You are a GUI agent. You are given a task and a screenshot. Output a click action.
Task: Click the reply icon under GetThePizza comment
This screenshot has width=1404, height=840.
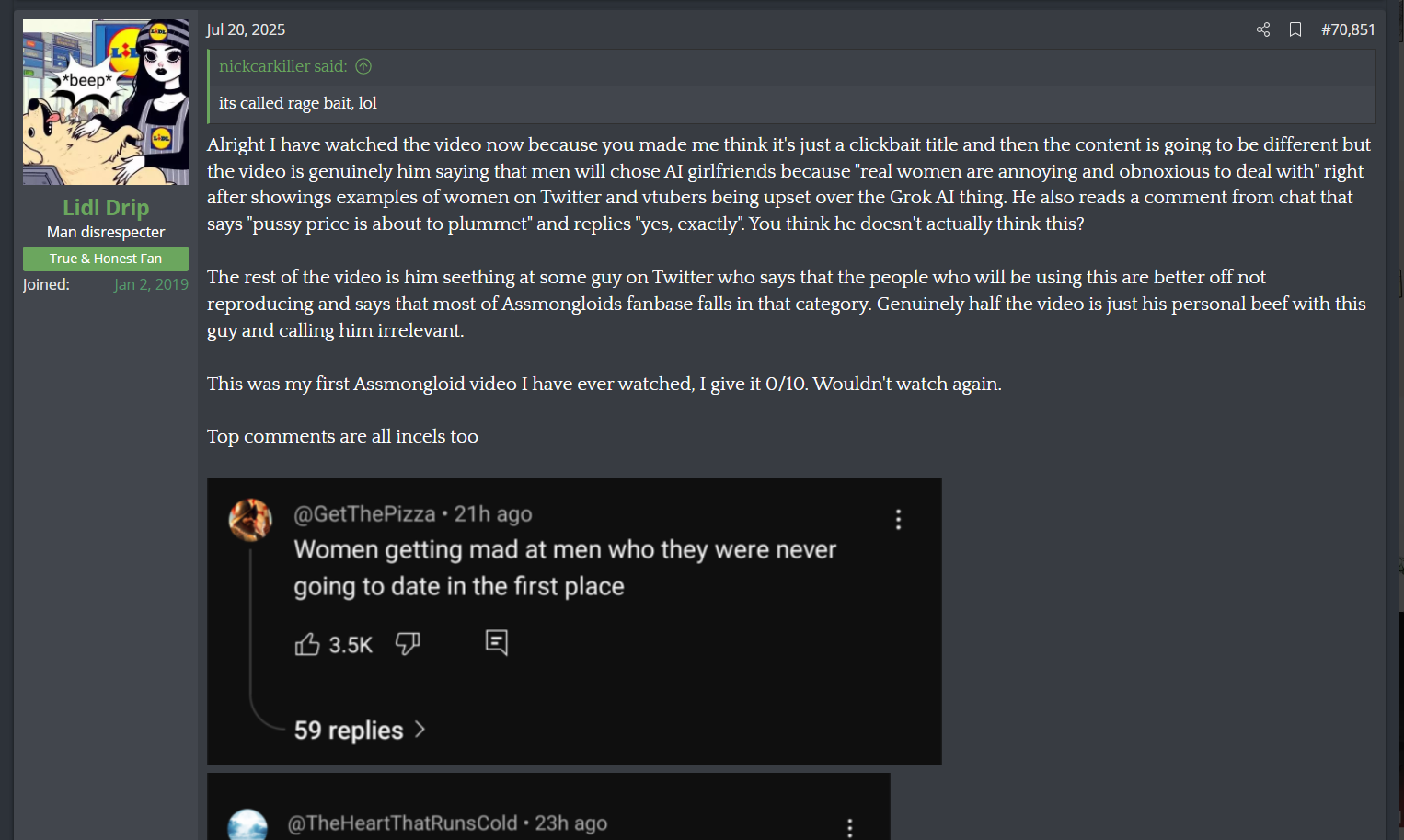tap(497, 642)
